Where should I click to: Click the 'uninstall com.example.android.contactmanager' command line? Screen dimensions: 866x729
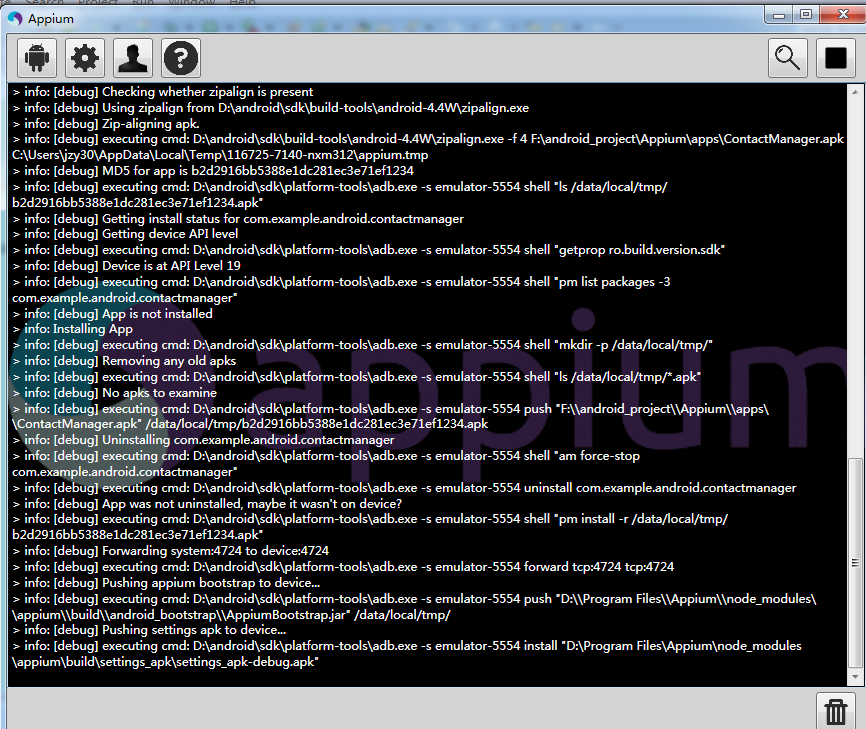tap(405, 488)
